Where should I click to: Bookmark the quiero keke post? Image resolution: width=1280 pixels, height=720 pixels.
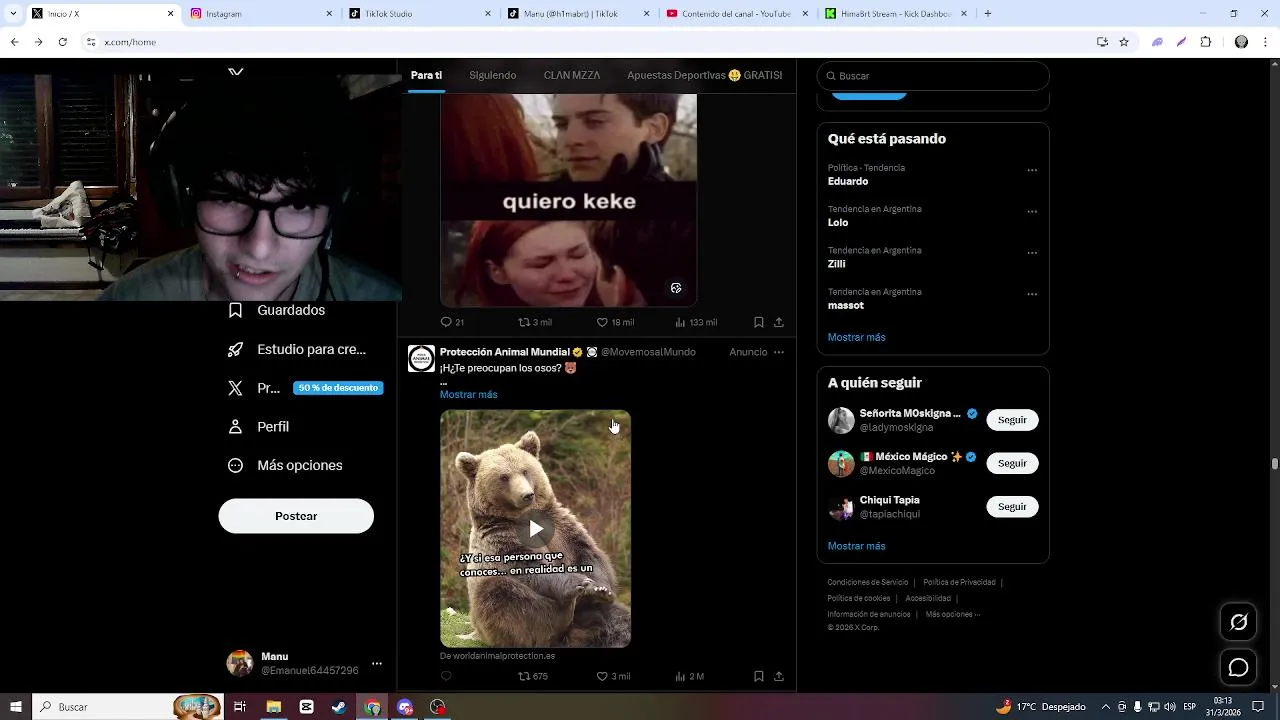(x=759, y=322)
